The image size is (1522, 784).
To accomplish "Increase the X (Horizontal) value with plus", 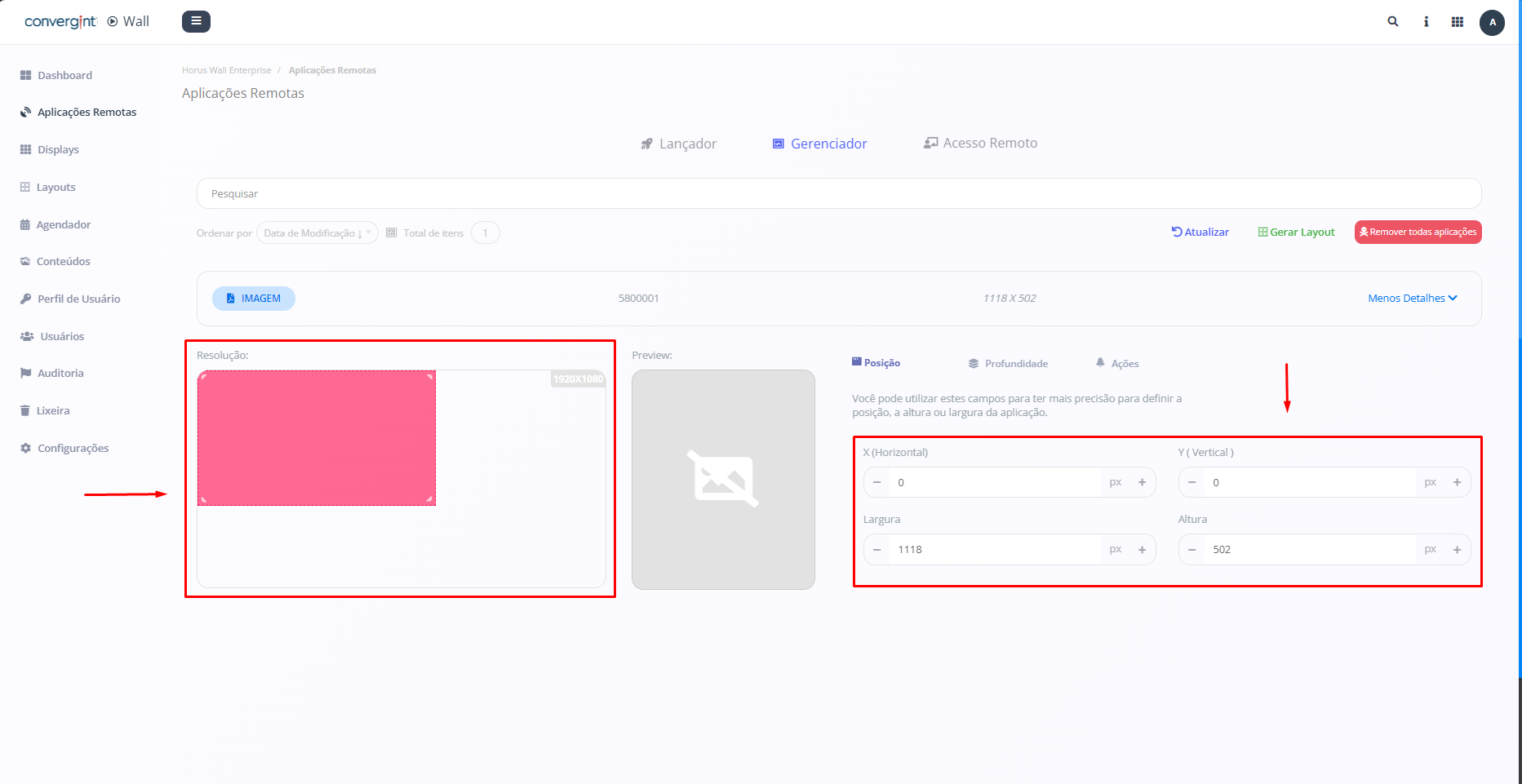I will pyautogui.click(x=1142, y=482).
